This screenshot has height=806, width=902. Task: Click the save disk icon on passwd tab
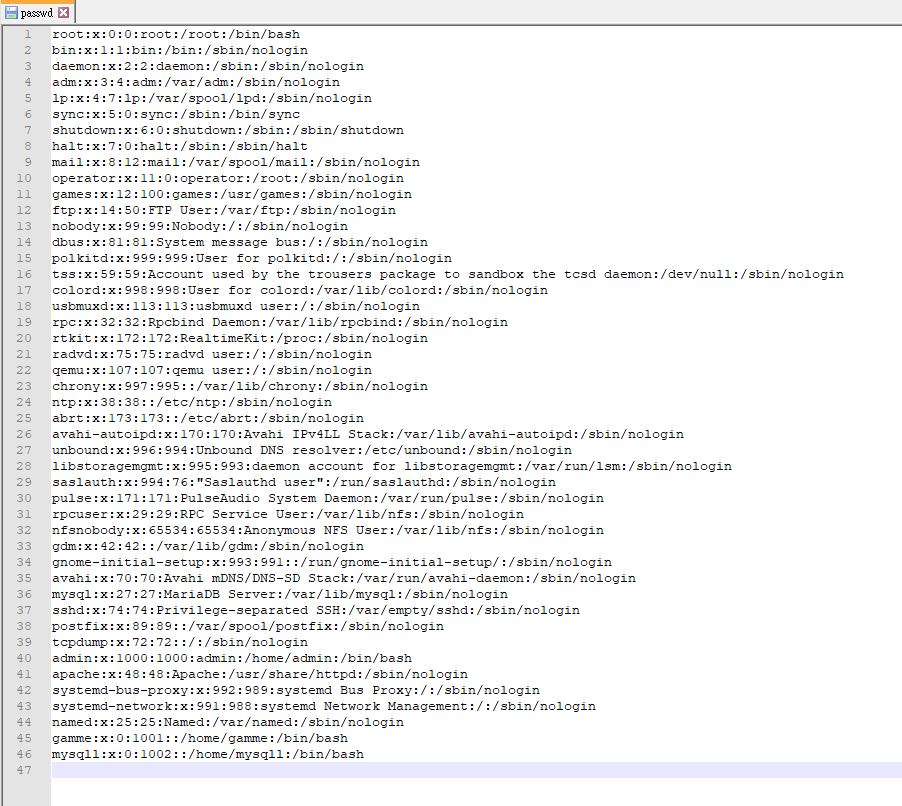[11, 12]
